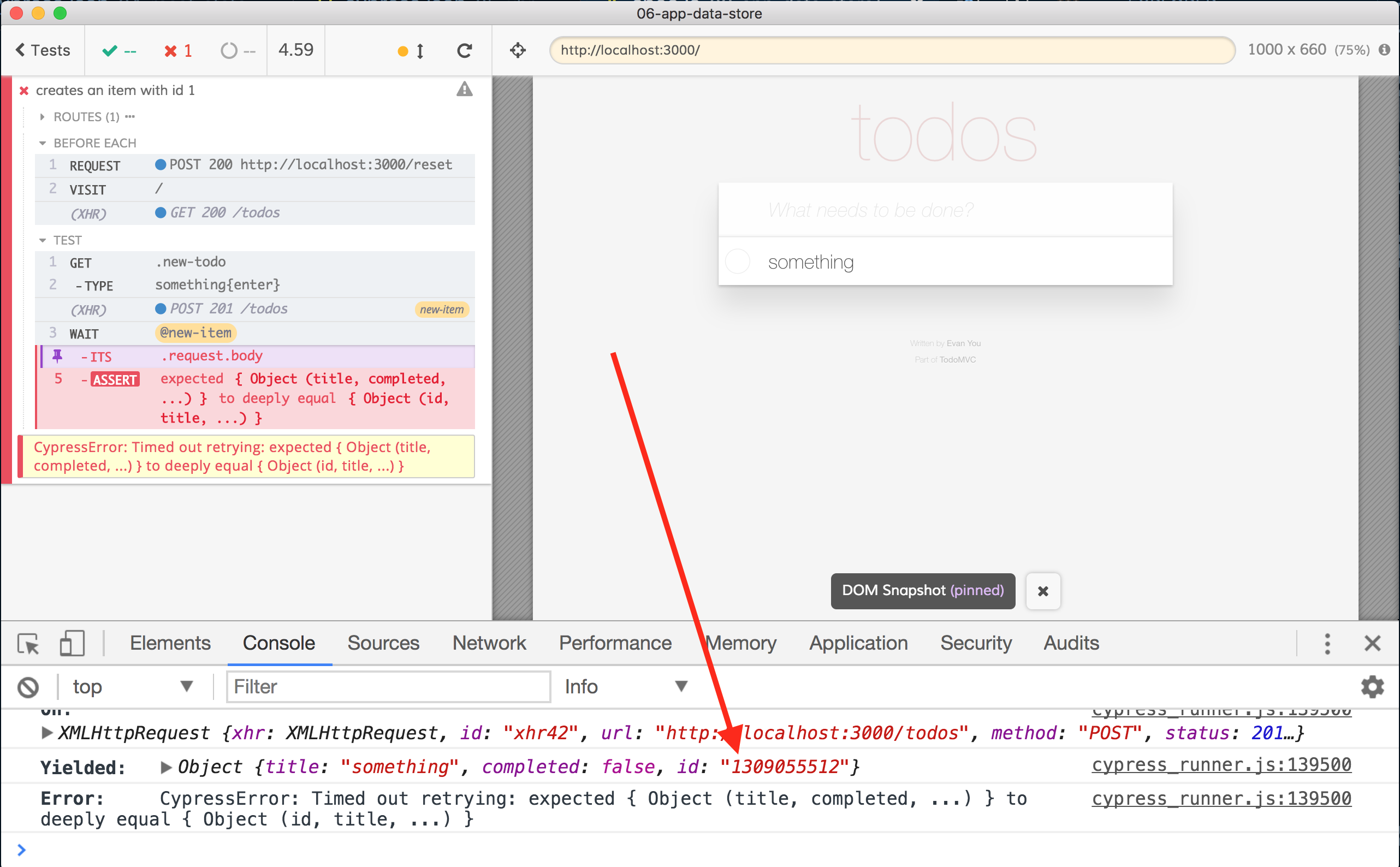The height and width of the screenshot is (867, 1400).
Task: Select the GET 200 /todos XHR row
Action: tap(254, 213)
